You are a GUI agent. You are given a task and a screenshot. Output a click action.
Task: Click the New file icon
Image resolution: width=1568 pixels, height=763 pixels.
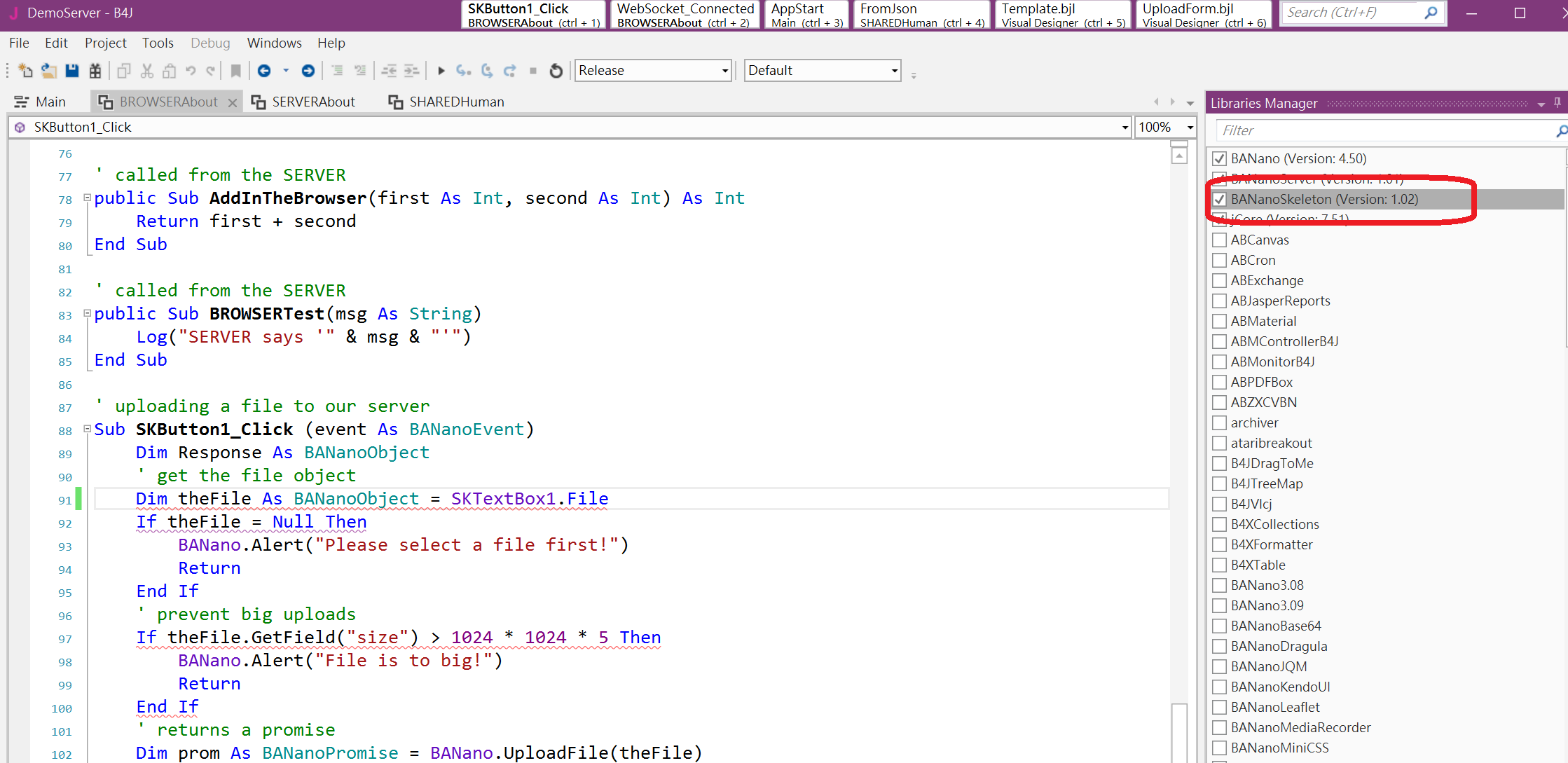click(25, 71)
